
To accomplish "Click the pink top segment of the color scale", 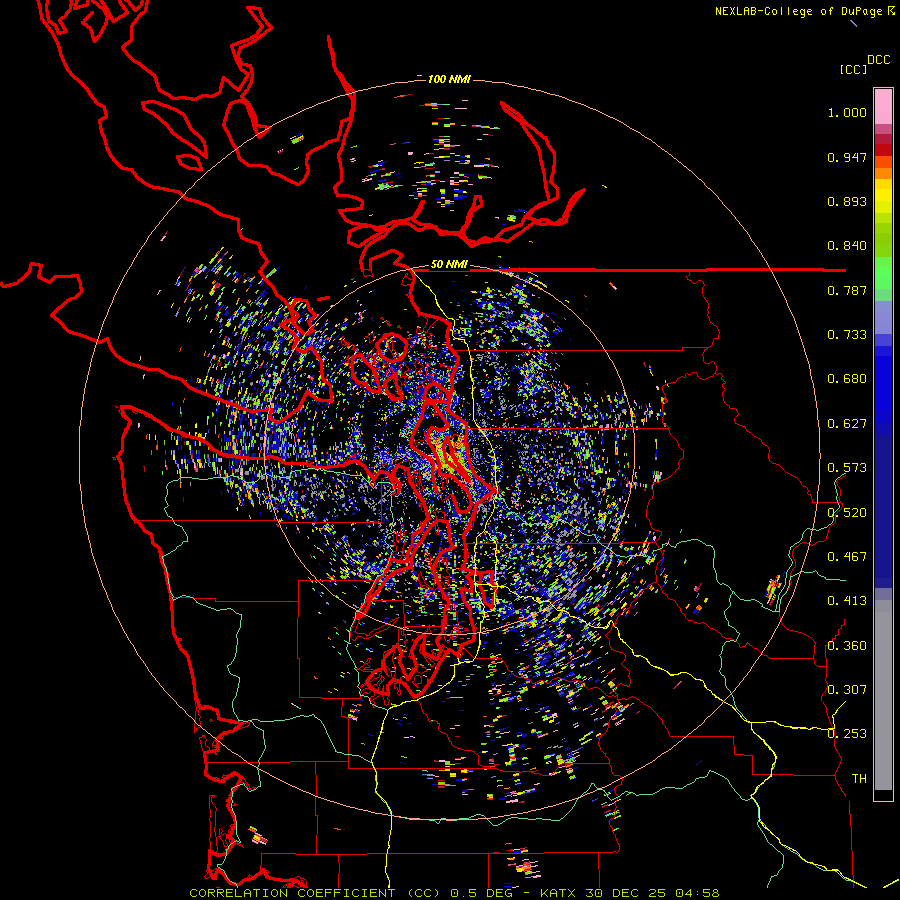I will [x=883, y=106].
